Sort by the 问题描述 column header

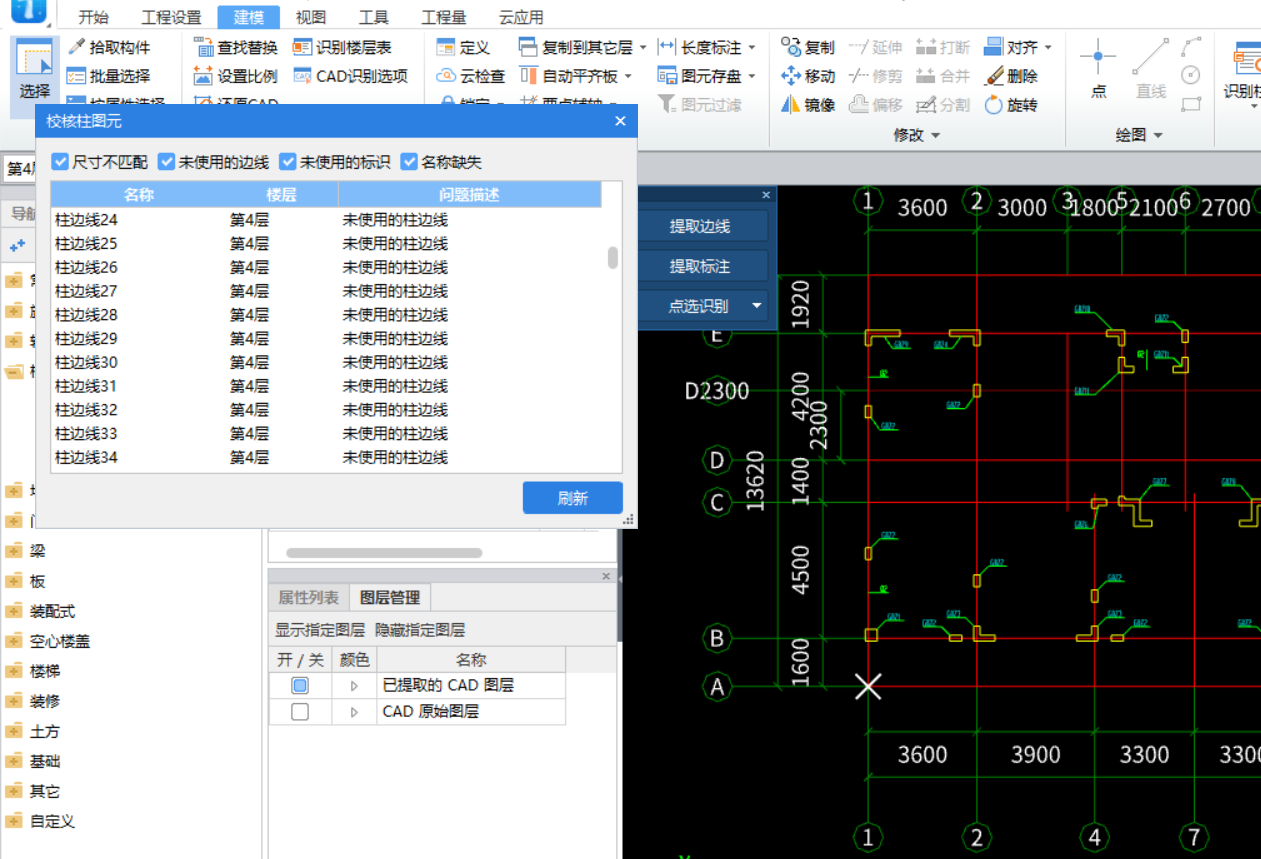pos(470,194)
